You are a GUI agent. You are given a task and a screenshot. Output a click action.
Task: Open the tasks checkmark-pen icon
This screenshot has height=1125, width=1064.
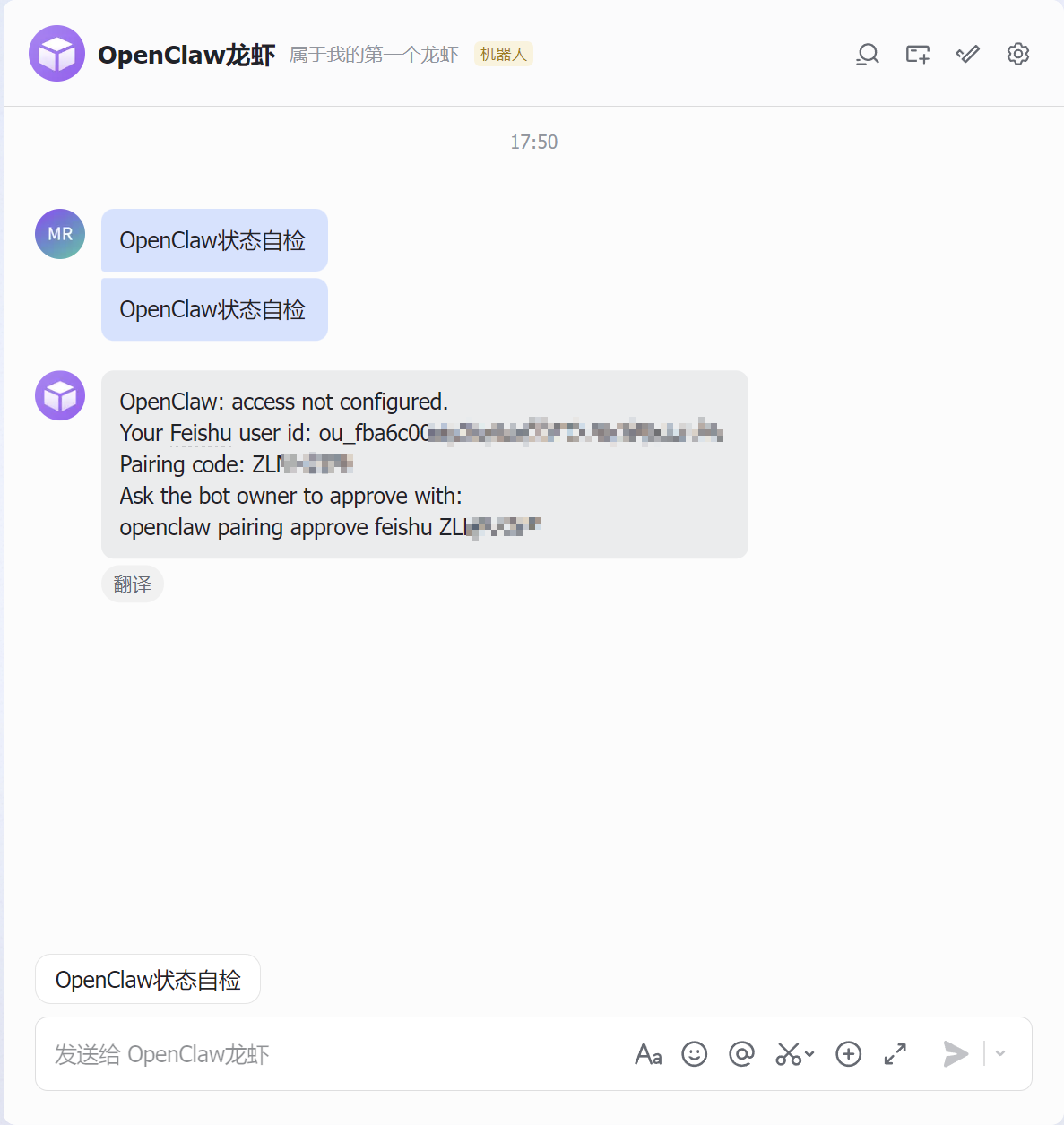click(967, 55)
